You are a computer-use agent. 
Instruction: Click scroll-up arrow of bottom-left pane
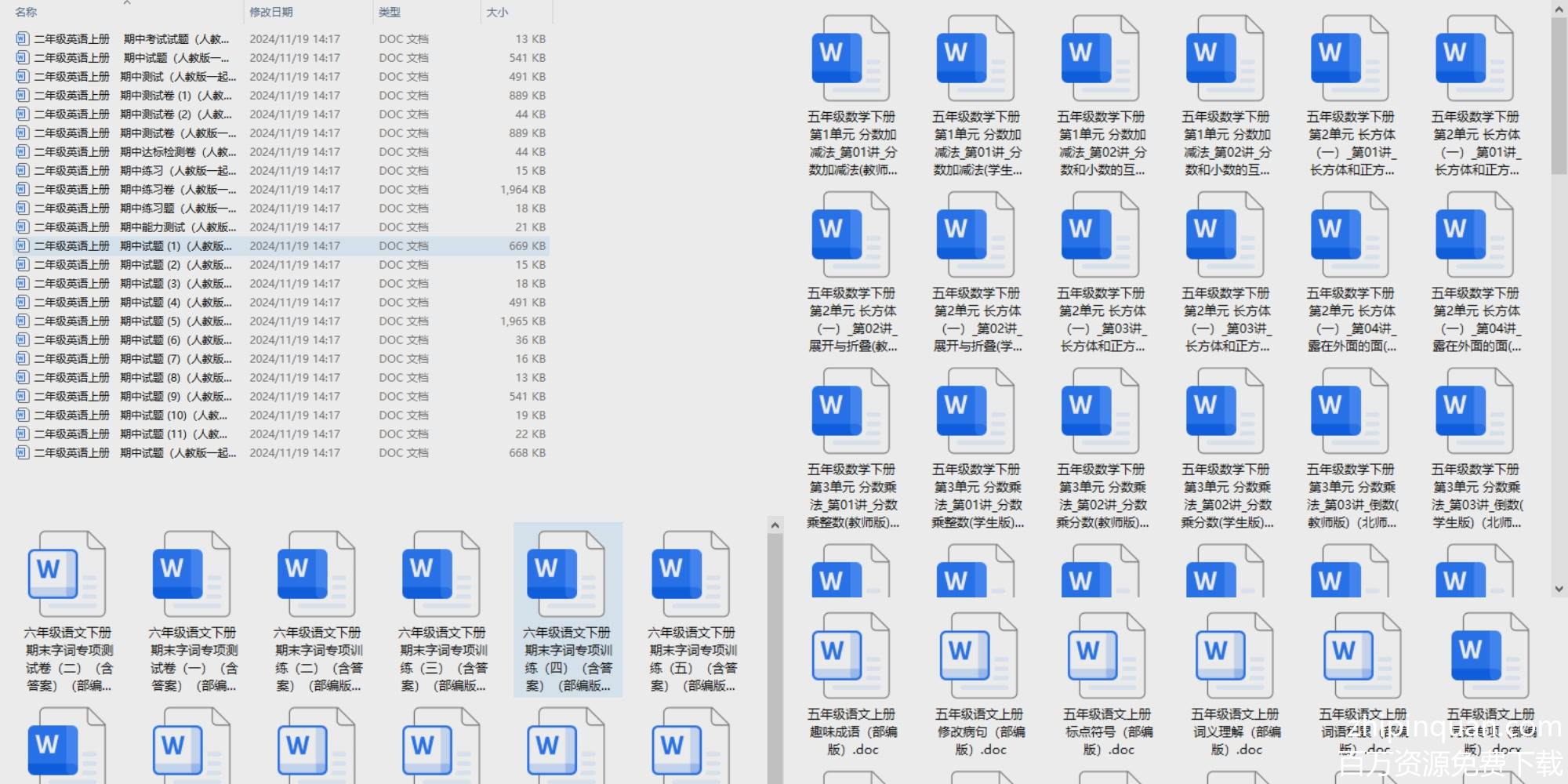tap(775, 525)
